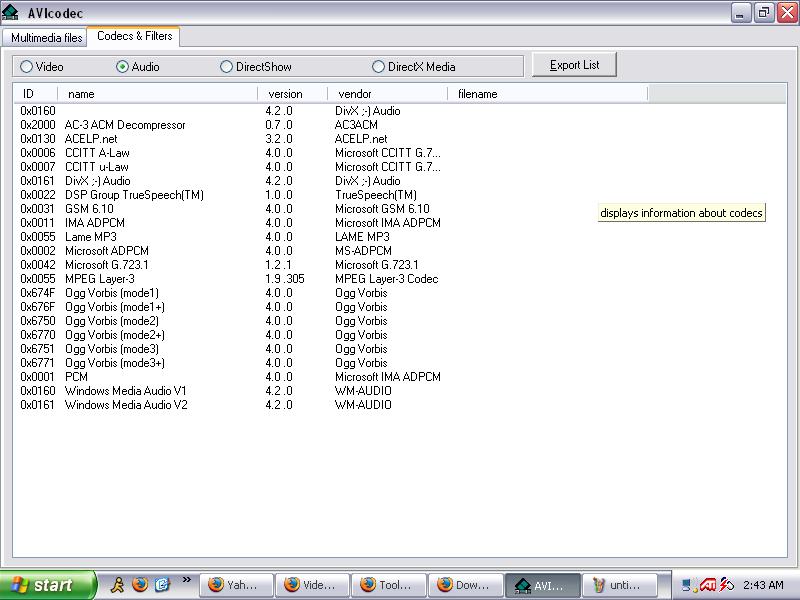800x600 pixels.
Task: Click the CCITT A-Law codec entry
Action: (97, 153)
